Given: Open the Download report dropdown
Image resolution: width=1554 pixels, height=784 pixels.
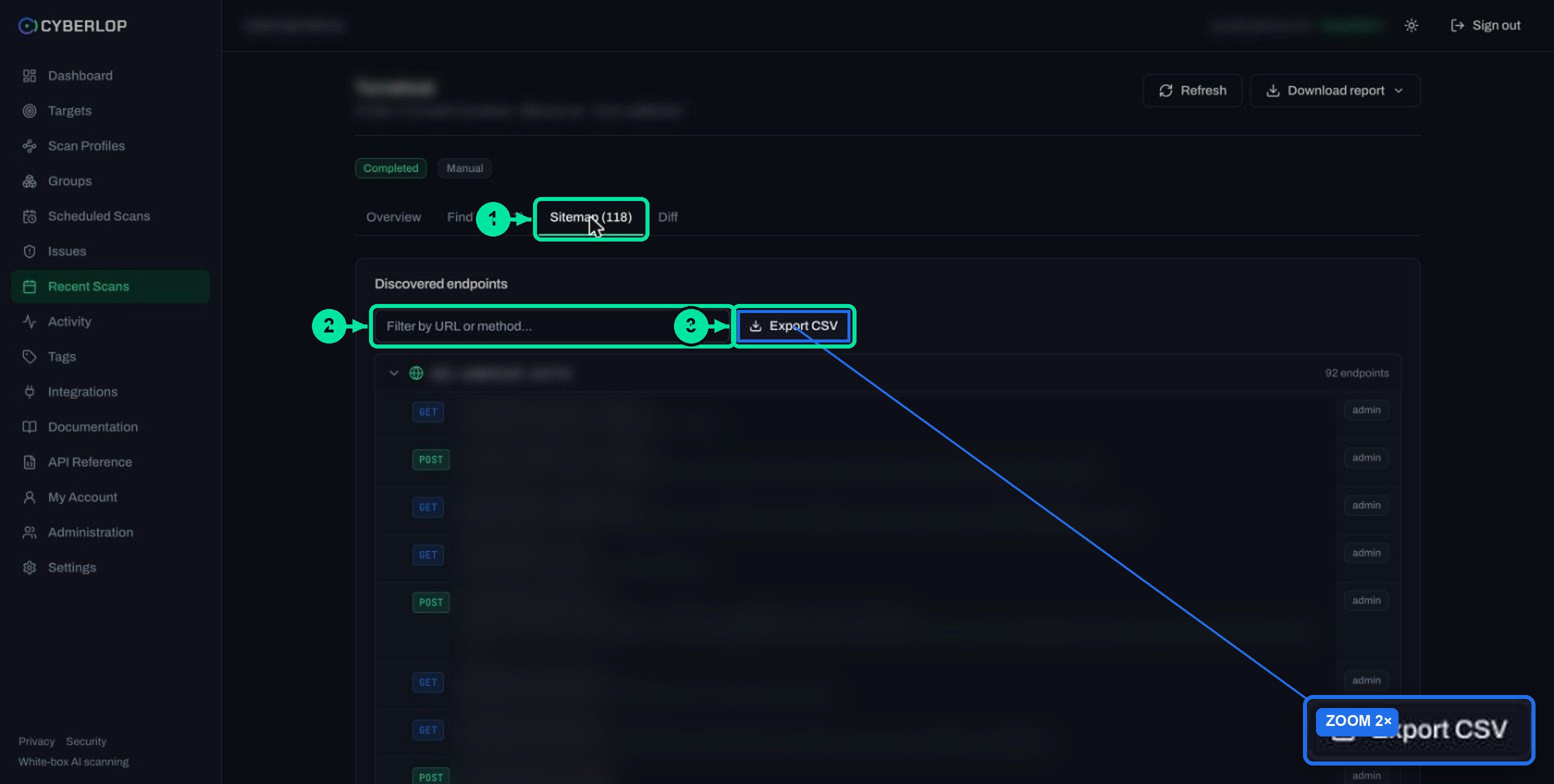Looking at the screenshot, I should pyautogui.click(x=1334, y=90).
